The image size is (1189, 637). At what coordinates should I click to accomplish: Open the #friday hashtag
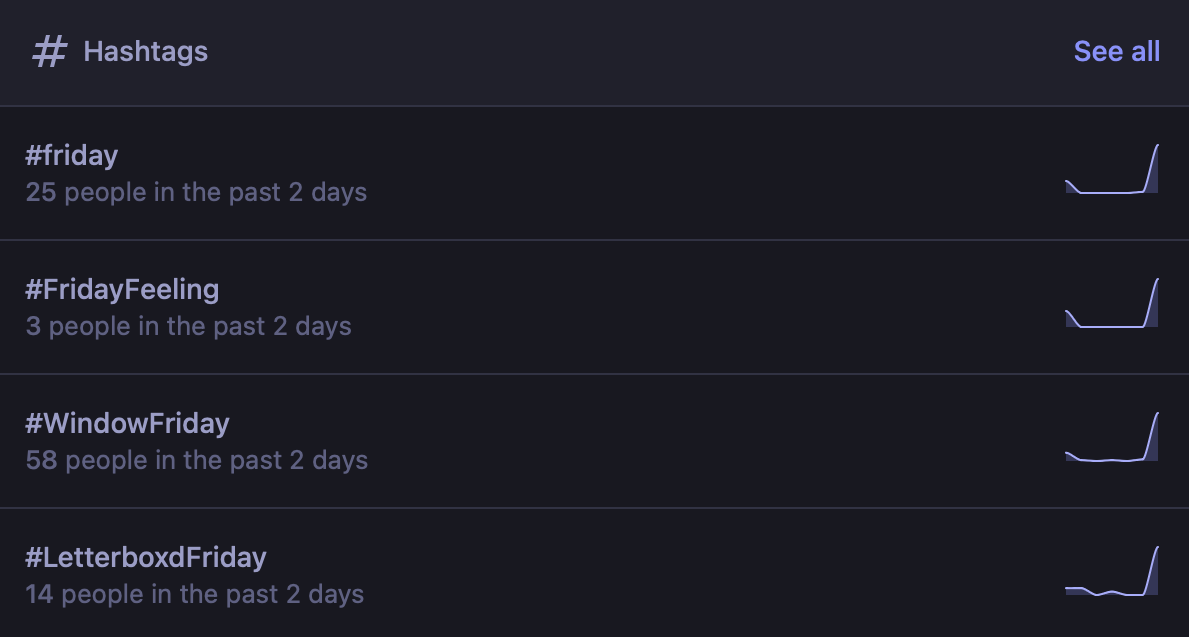[x=71, y=155]
